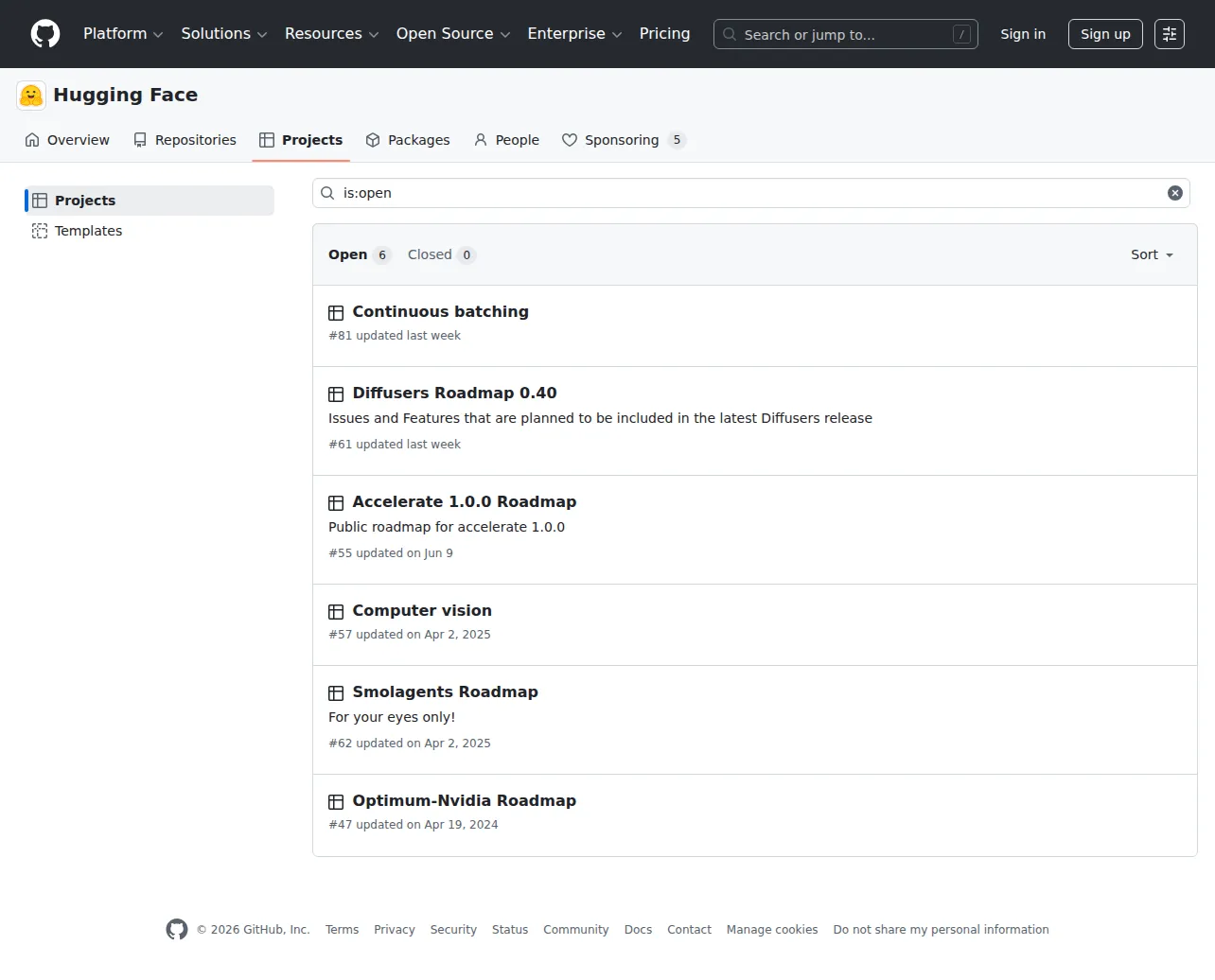
Task: Open the Pricing page
Action: point(664,34)
